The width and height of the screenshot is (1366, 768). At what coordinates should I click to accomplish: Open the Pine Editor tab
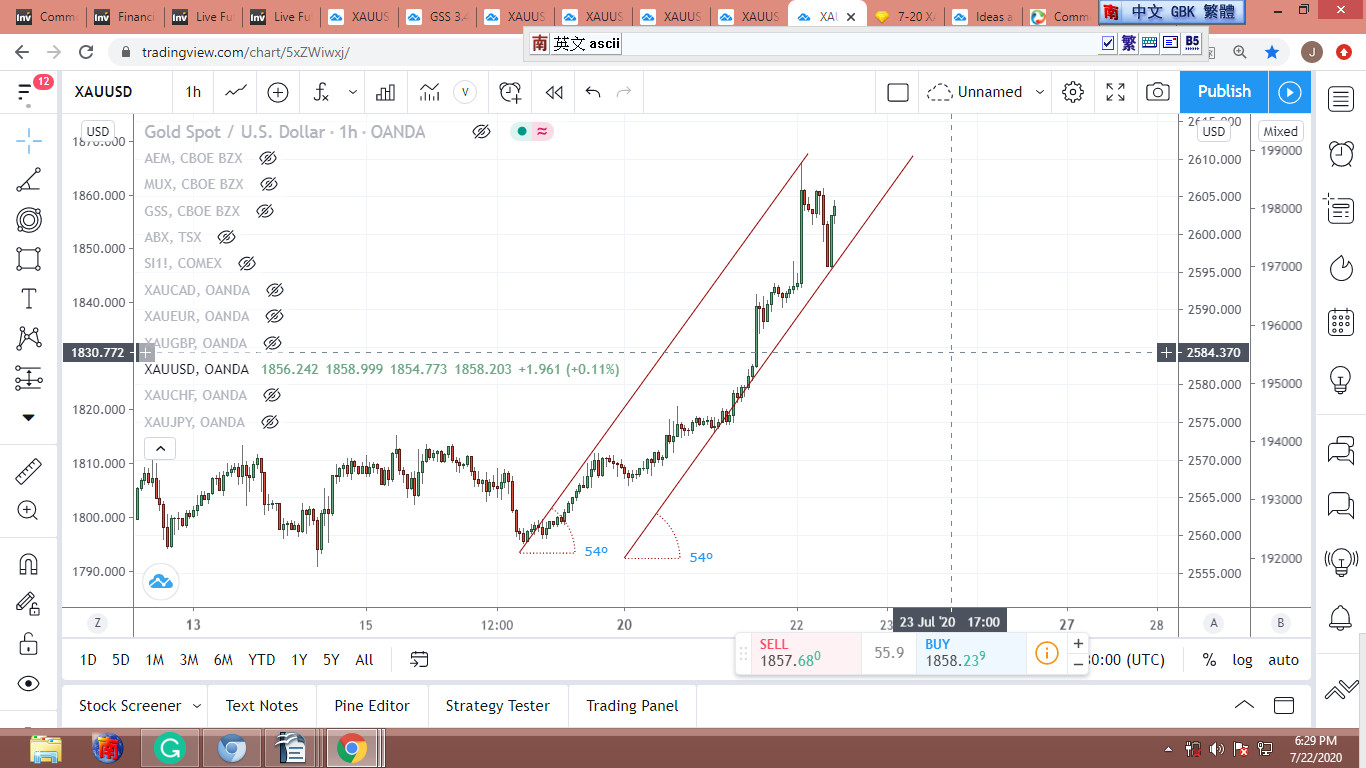pos(372,706)
